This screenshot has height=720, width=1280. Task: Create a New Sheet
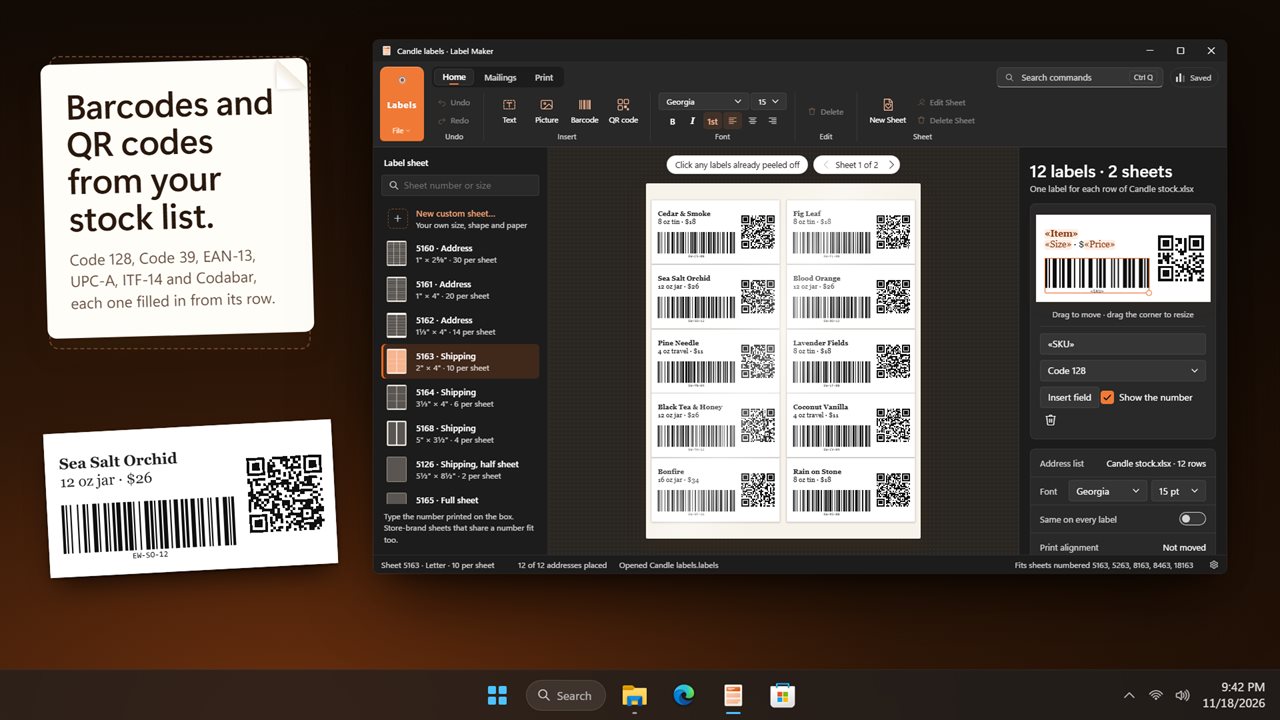[x=887, y=110]
